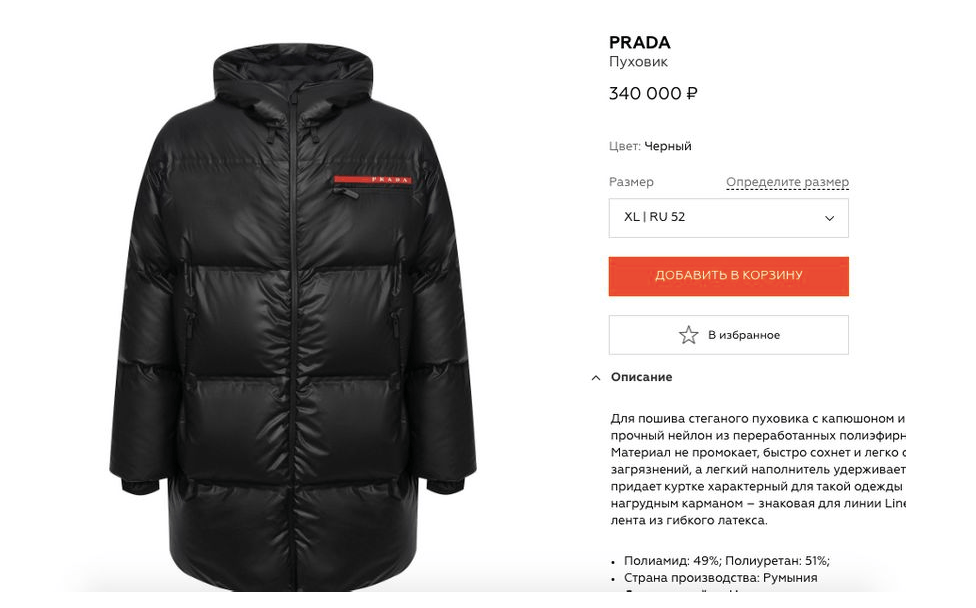Click the jacket hood in product photo
The width and height of the screenshot is (976, 608).
293,75
